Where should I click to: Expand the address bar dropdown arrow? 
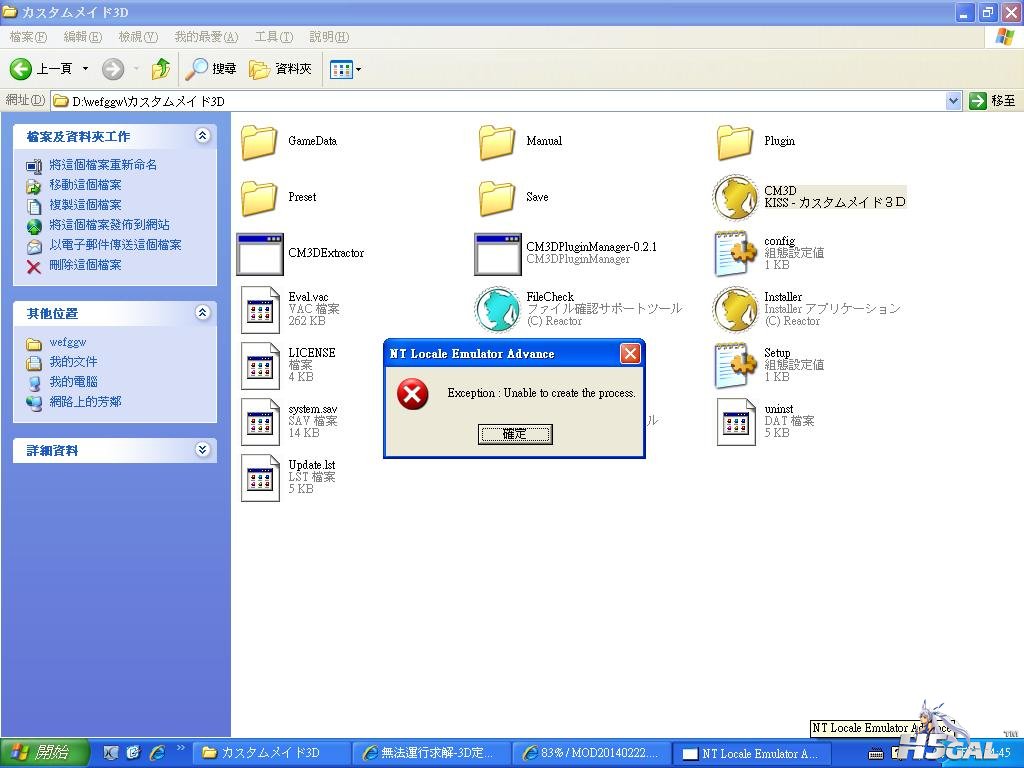coord(953,101)
